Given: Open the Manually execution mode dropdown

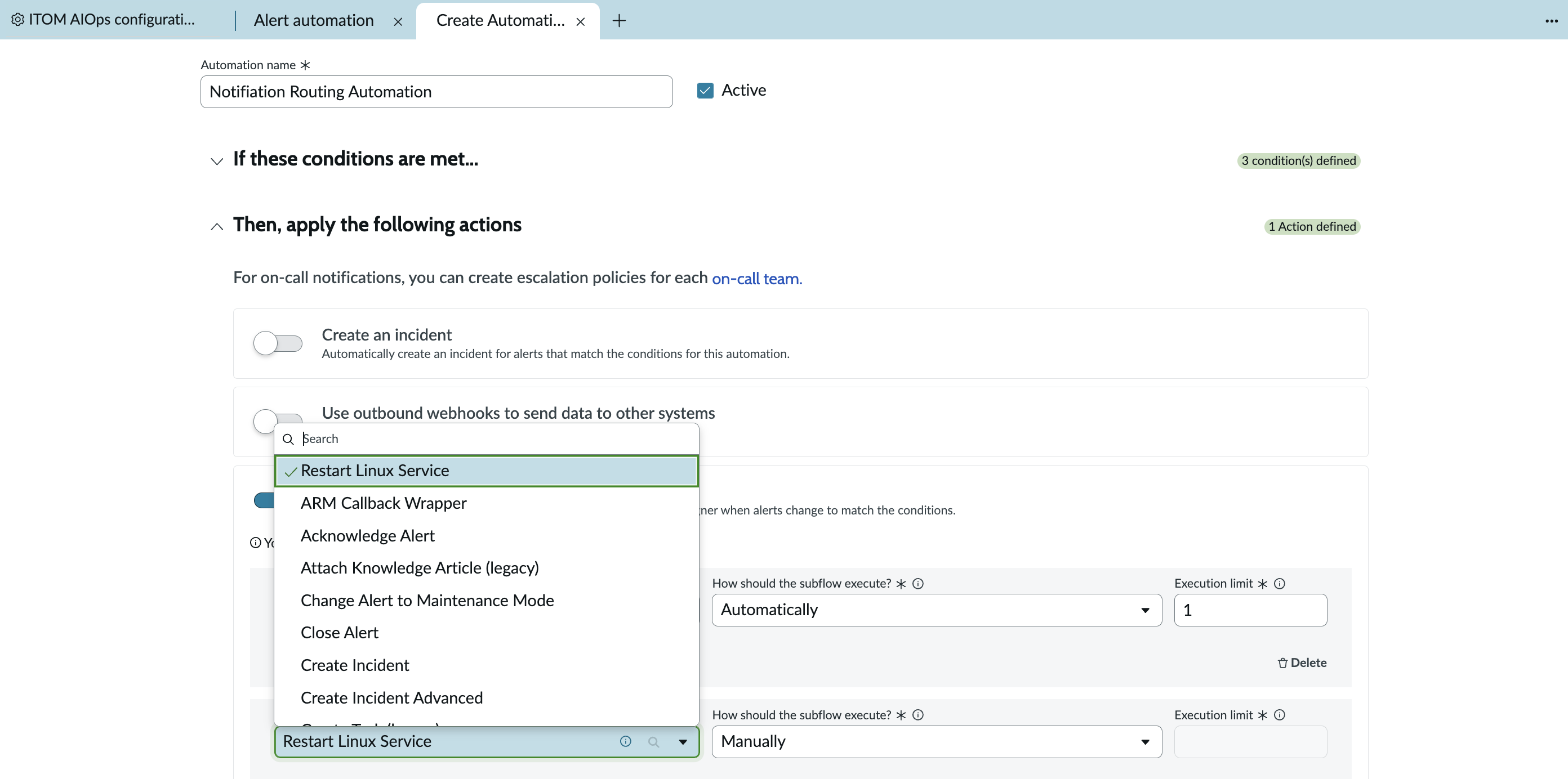Looking at the screenshot, I should pos(936,741).
